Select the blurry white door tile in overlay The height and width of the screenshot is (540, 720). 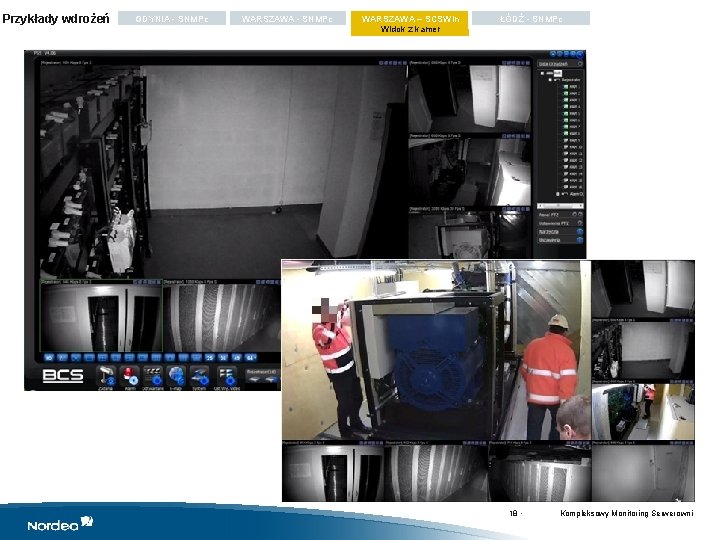(643, 473)
